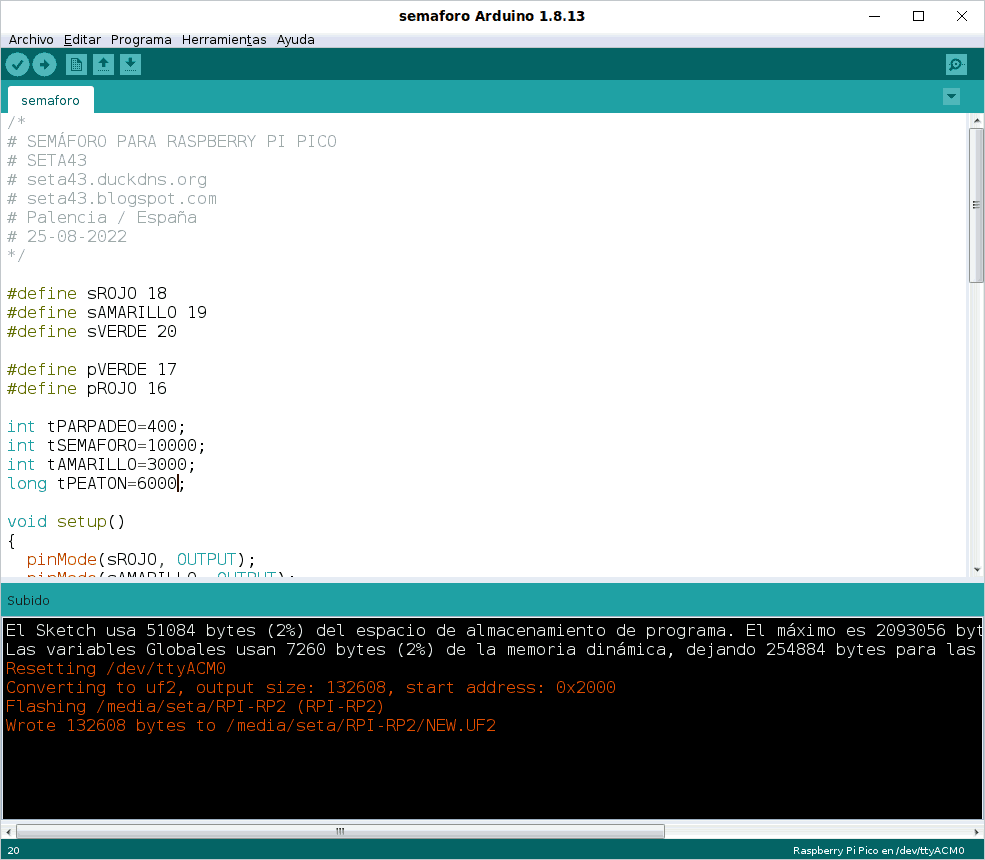Click the 'SEMÁFORO PARA RASPBERRY PI PICO' comment
This screenshot has height=860, width=985.
coord(182,141)
